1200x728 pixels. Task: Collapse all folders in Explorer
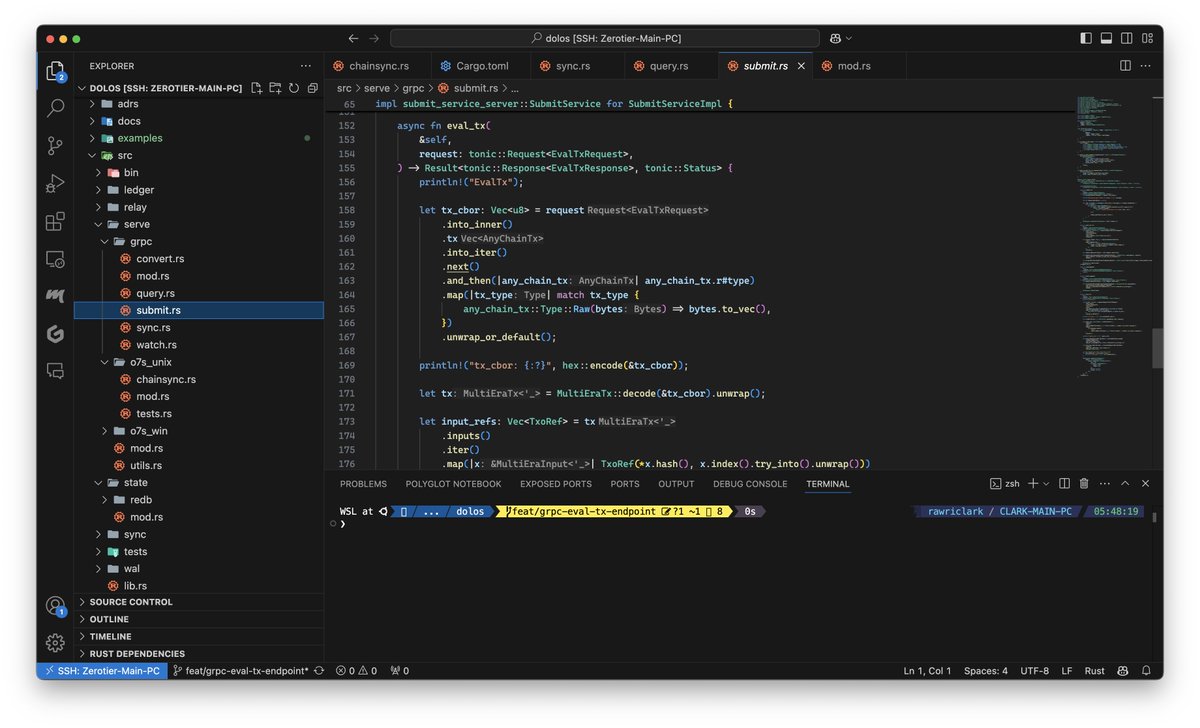coord(312,88)
